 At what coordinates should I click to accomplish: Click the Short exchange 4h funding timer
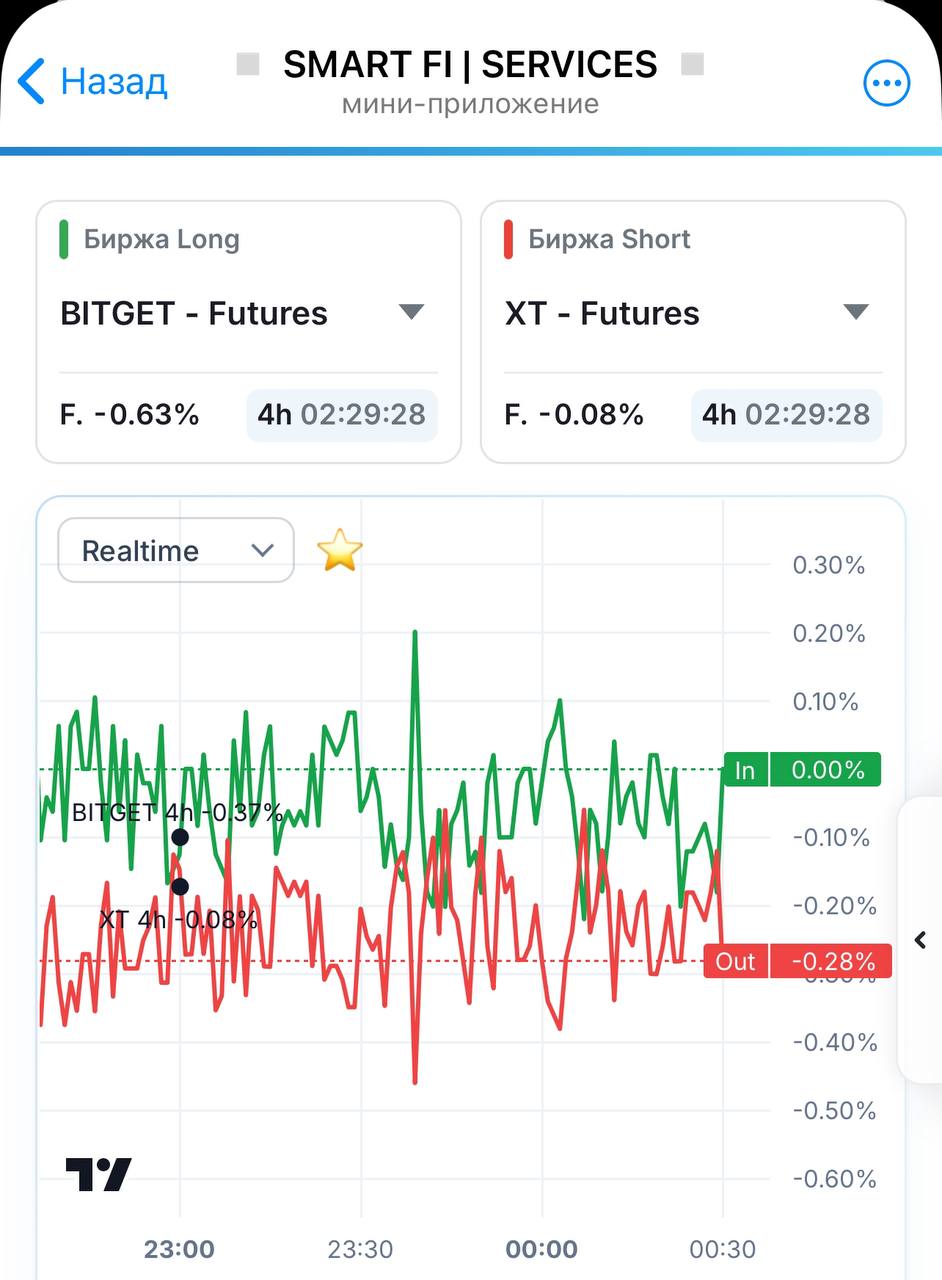[x=786, y=414]
